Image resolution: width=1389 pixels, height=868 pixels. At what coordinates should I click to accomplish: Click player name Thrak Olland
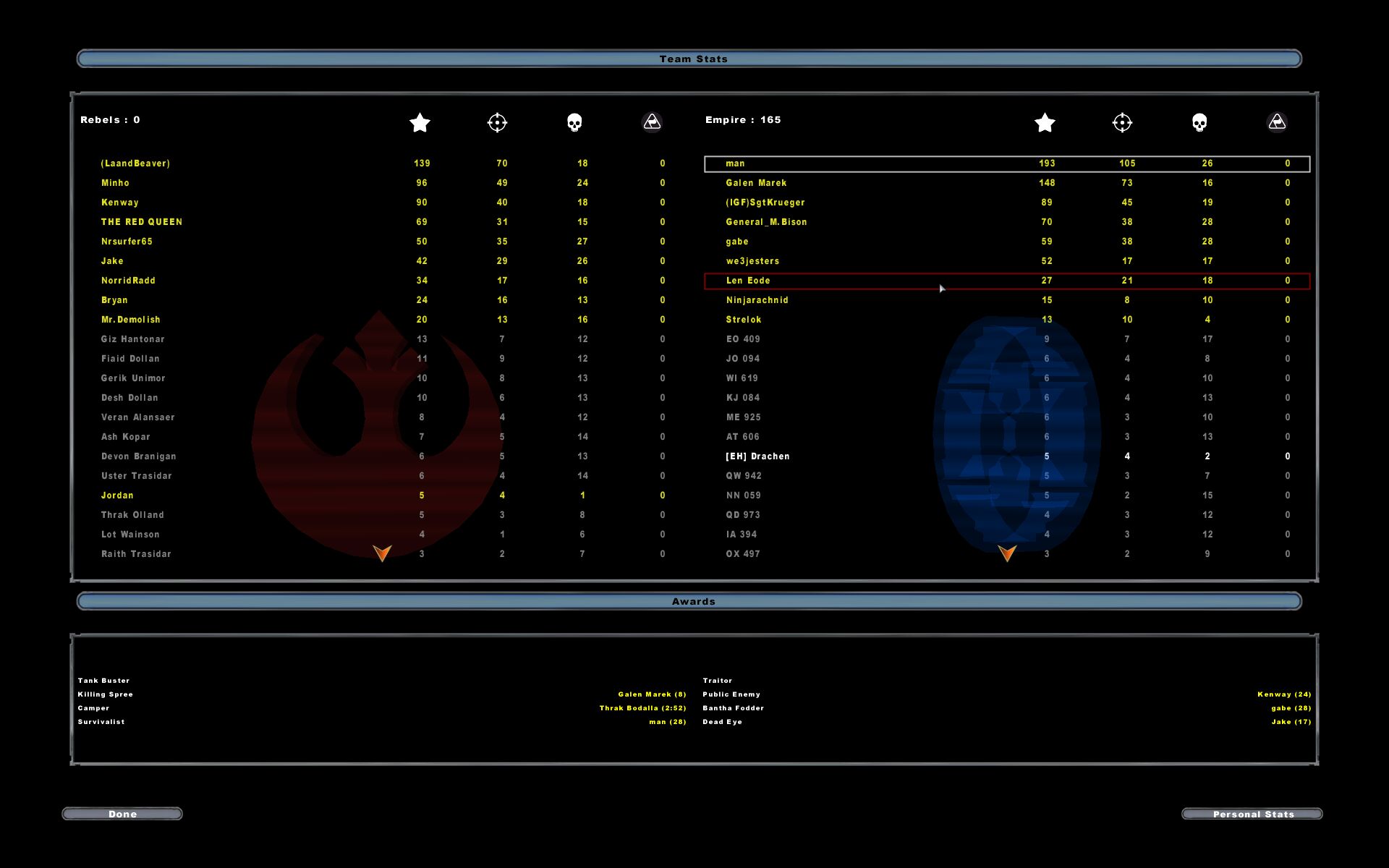pyautogui.click(x=132, y=515)
